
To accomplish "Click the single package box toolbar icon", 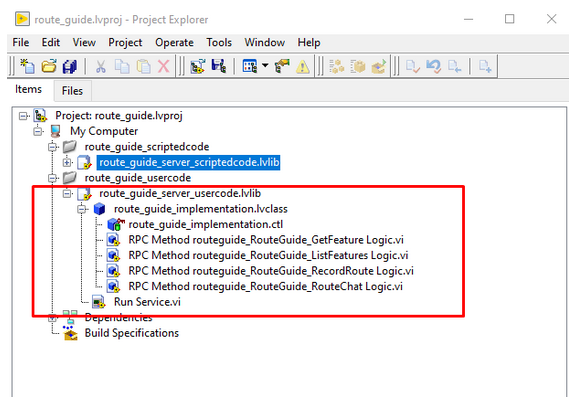I will click(358, 66).
